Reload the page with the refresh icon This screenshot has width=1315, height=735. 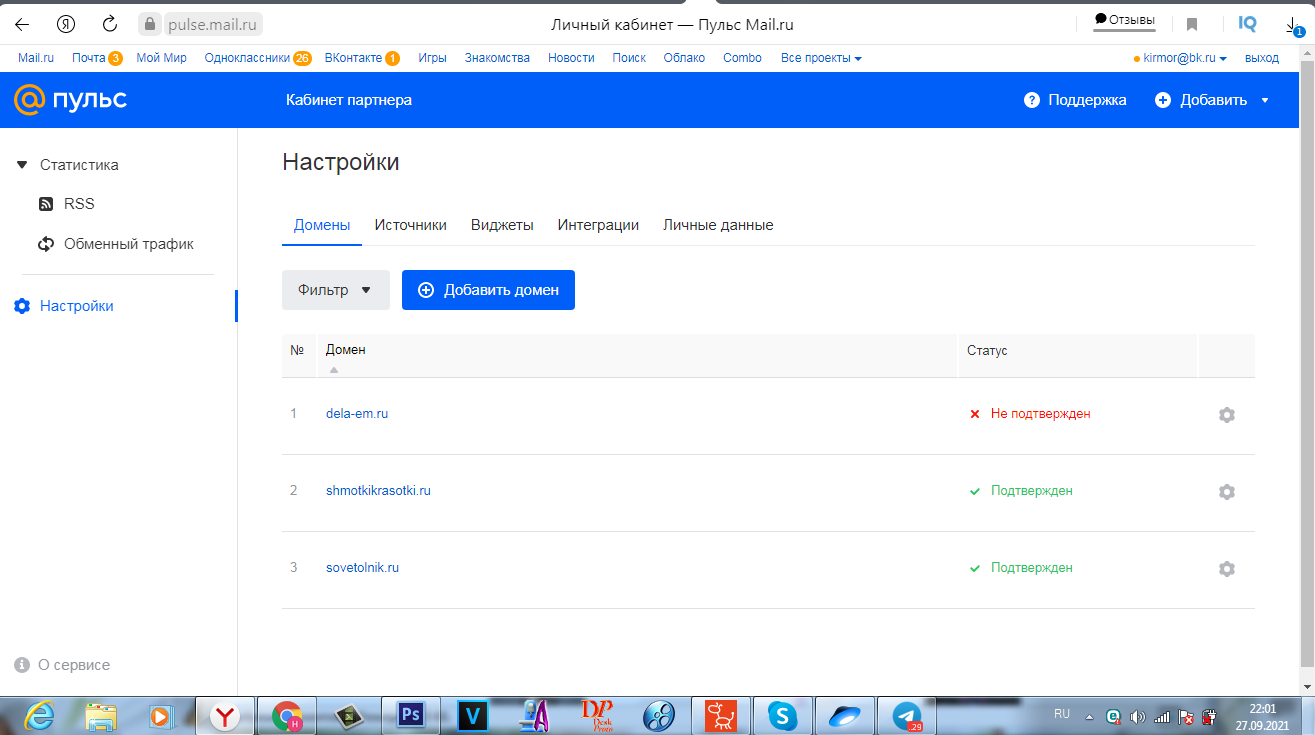click(x=111, y=23)
